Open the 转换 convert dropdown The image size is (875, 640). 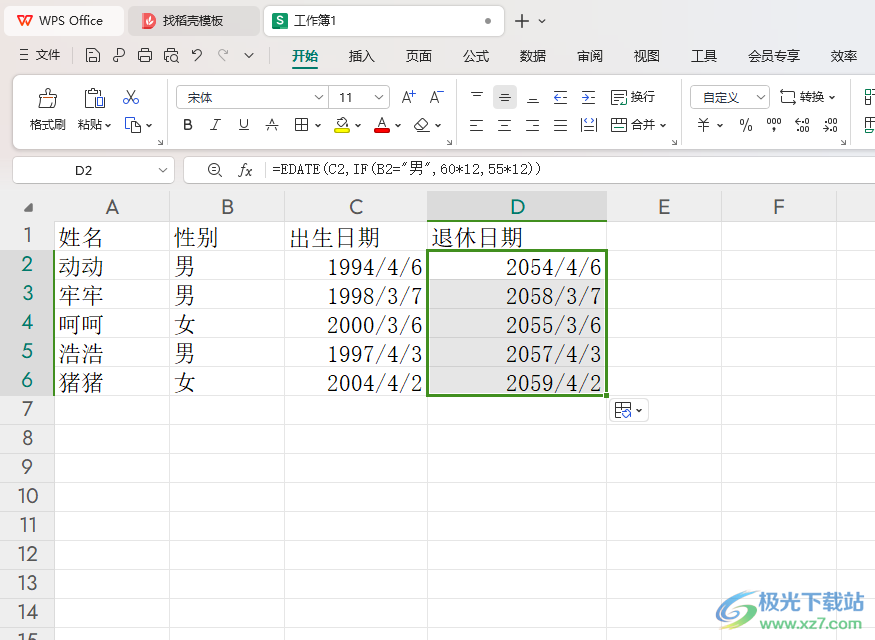tap(807, 97)
